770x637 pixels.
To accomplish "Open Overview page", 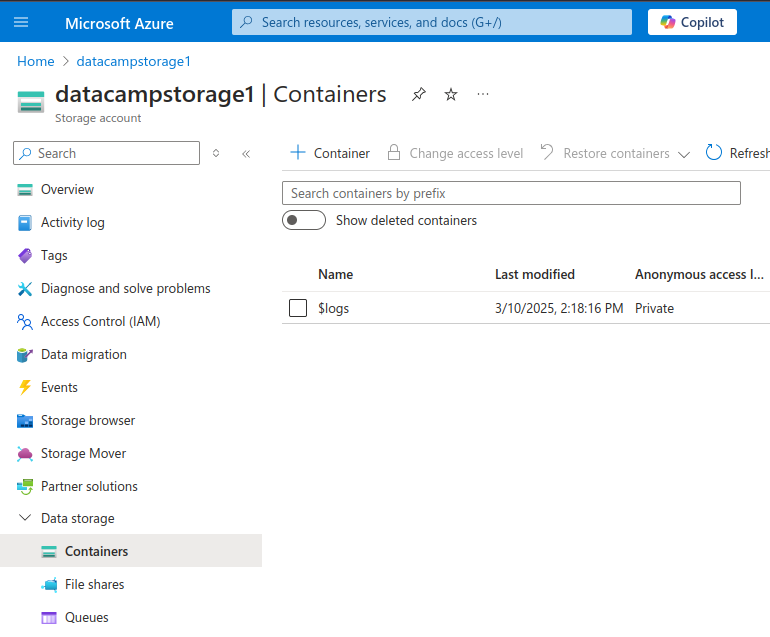I will click(67, 190).
